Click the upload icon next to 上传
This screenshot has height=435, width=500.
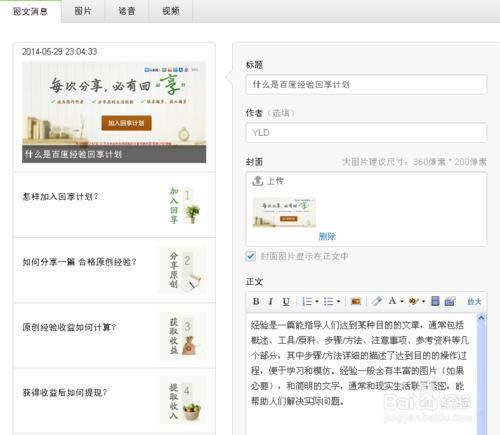258,181
